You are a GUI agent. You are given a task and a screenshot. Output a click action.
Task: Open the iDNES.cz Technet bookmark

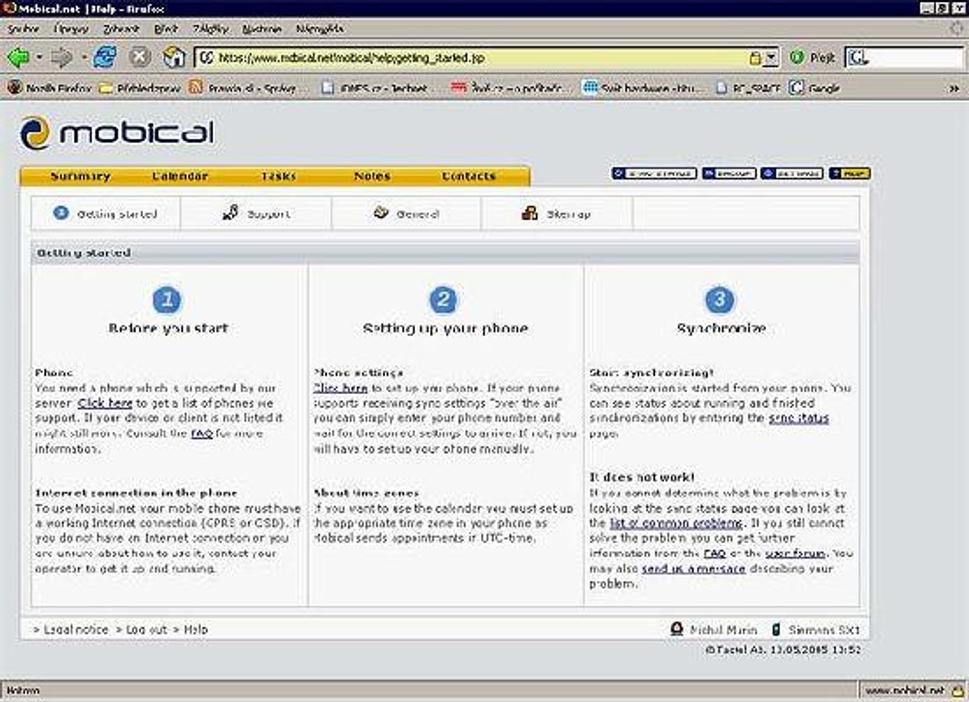374,88
